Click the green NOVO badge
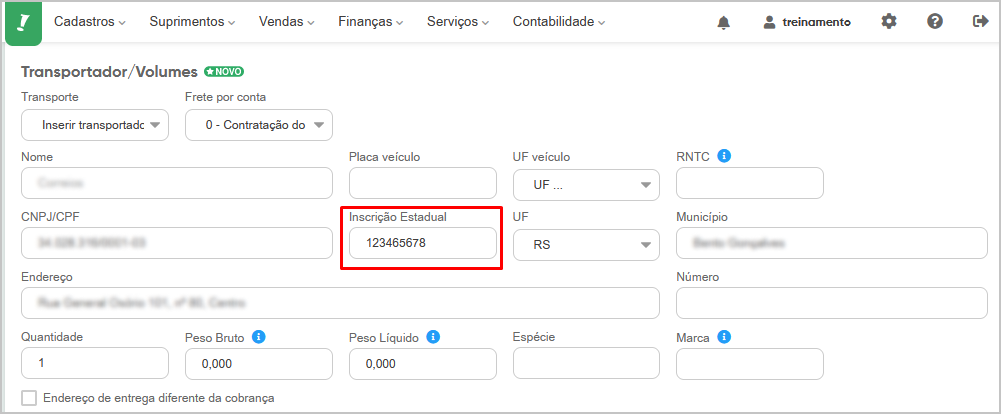 [224, 71]
